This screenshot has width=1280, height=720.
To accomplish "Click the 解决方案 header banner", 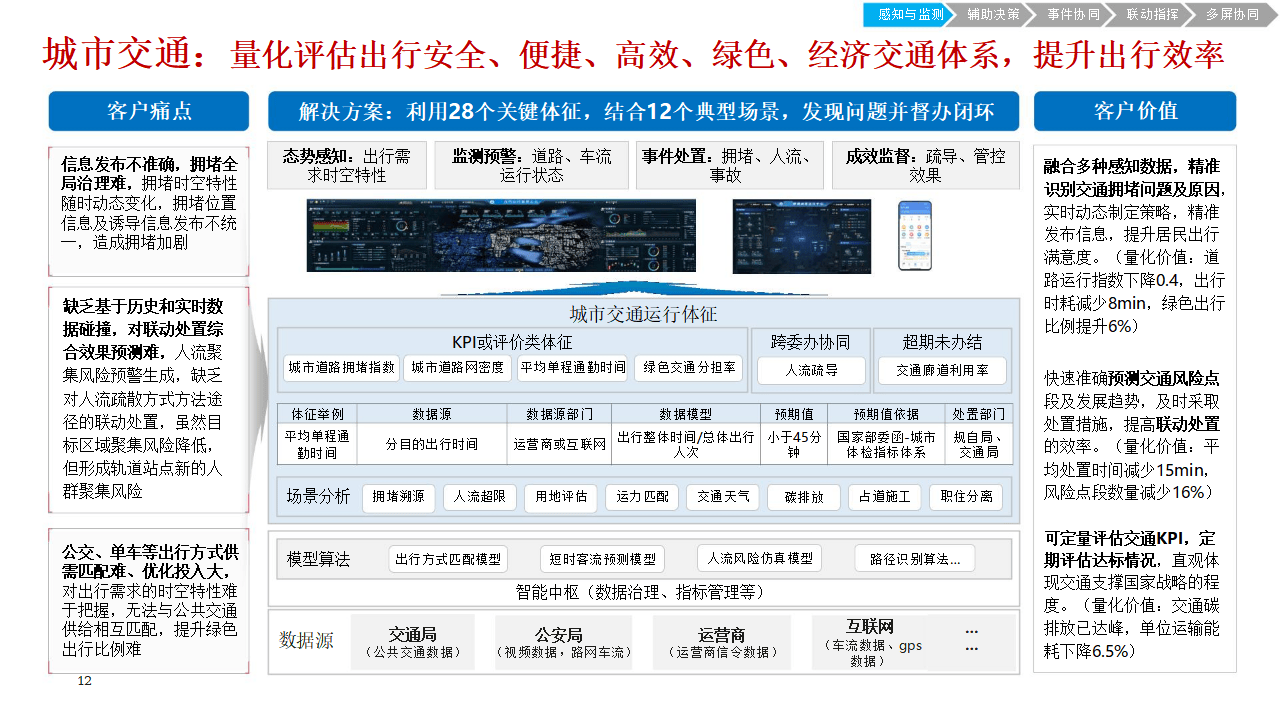I will pos(643,111).
